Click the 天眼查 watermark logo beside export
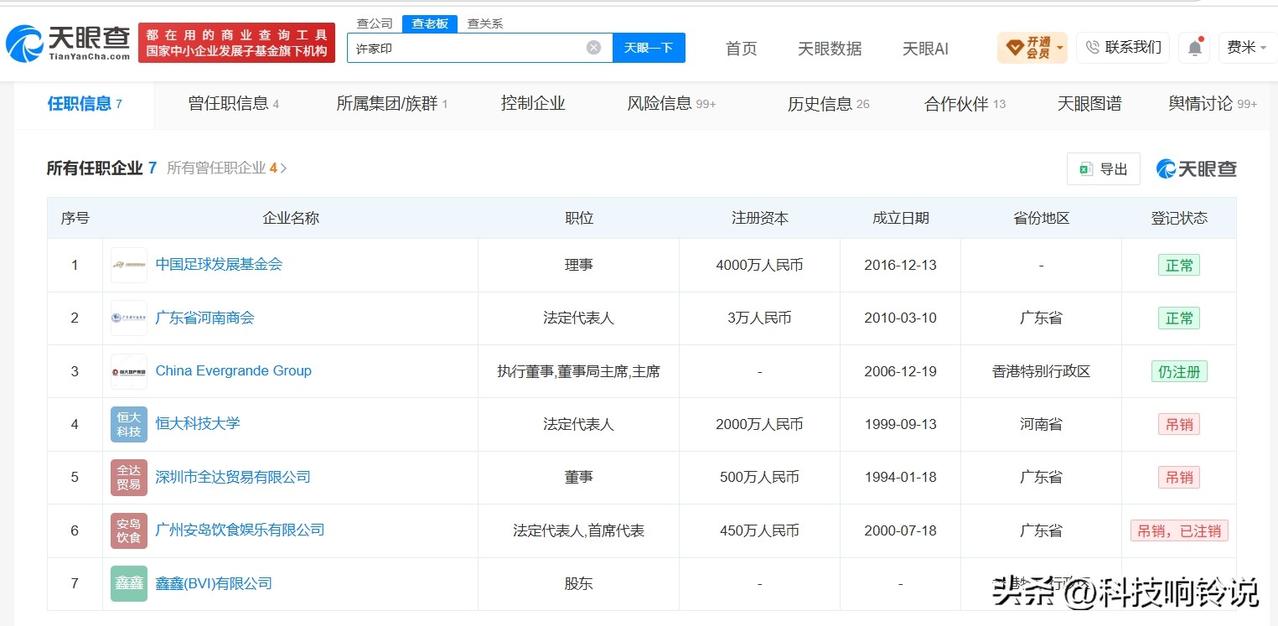This screenshot has width=1278, height=626. pos(1196,169)
